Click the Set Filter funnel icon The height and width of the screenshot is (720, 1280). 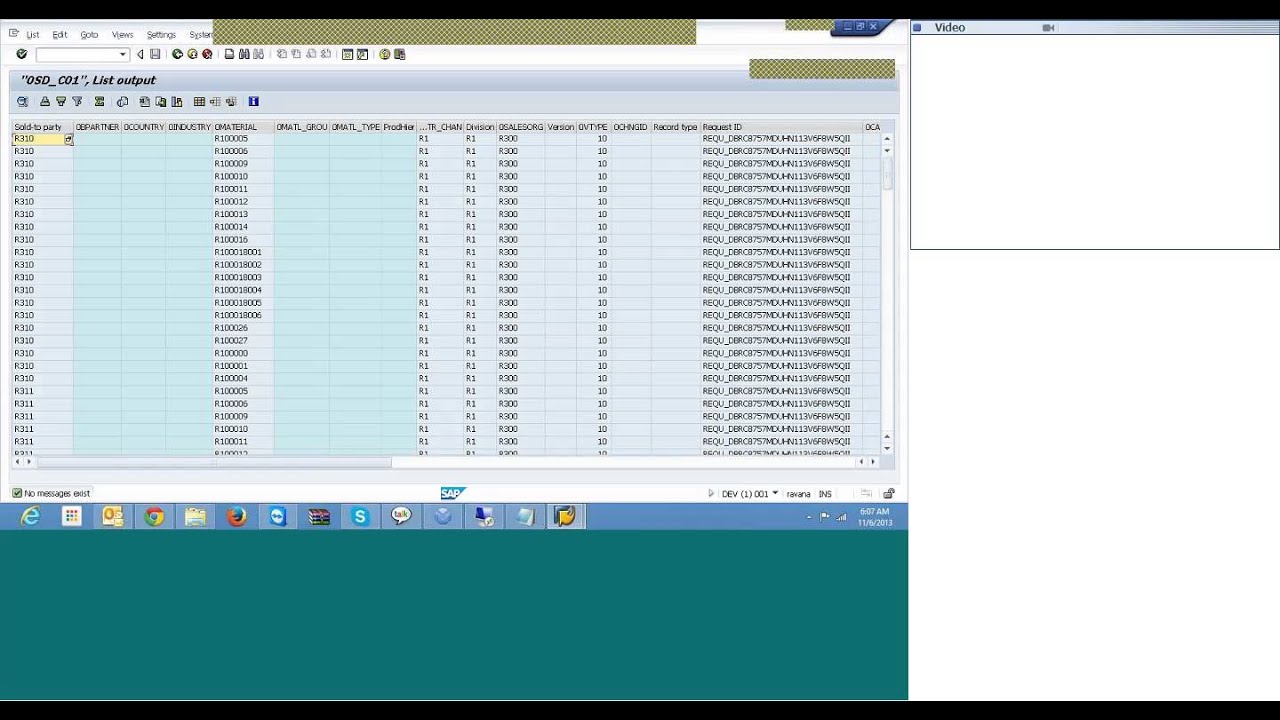pyautogui.click(x=77, y=101)
